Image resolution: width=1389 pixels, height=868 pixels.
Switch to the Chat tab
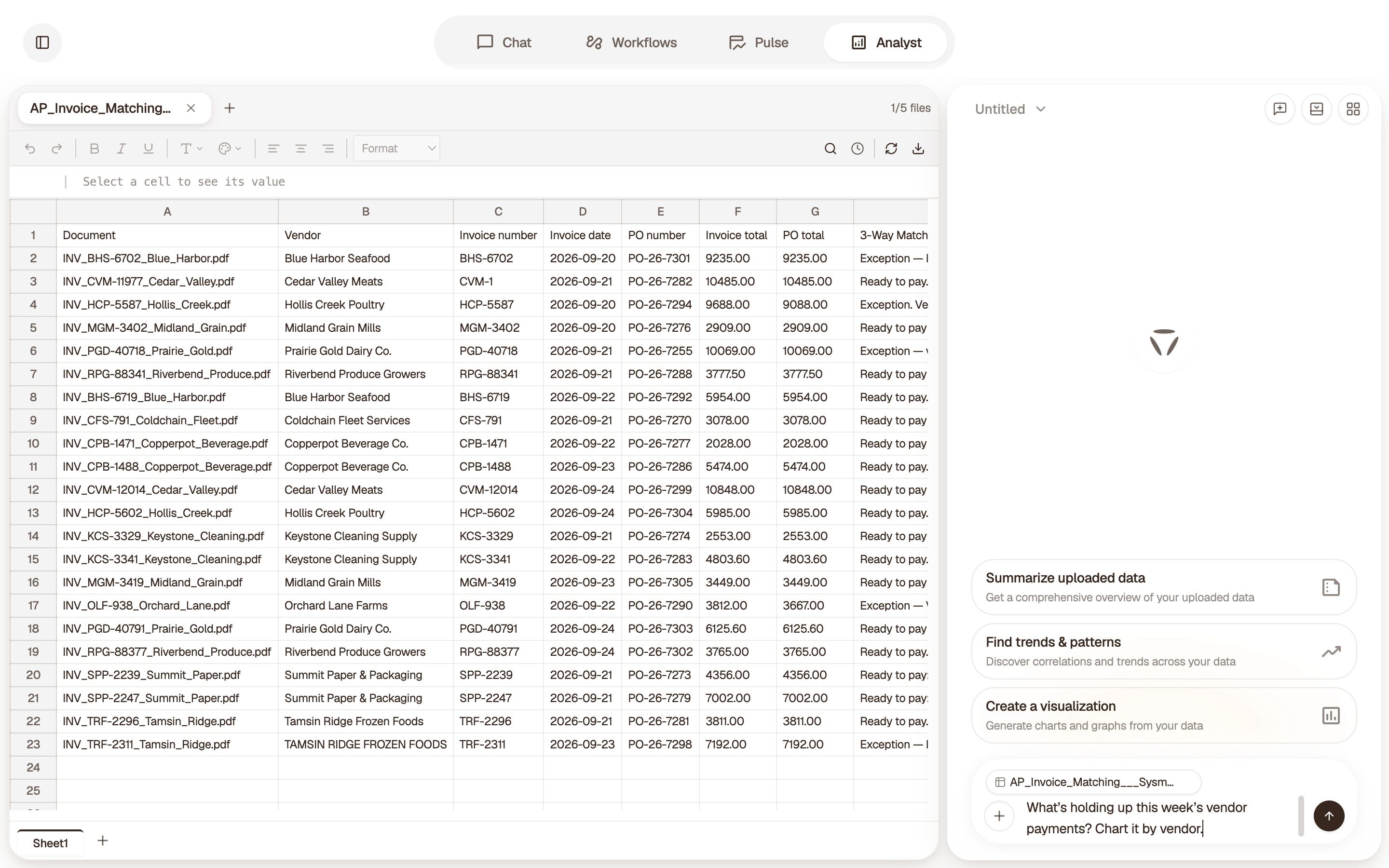coord(504,42)
